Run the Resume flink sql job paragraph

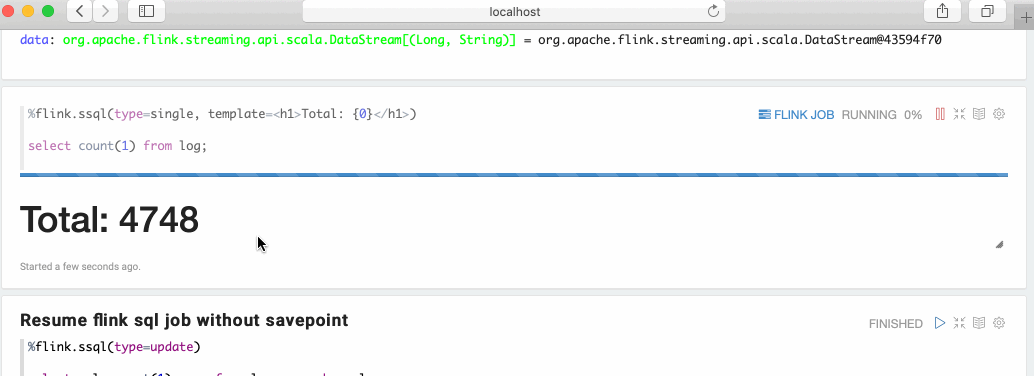(940, 323)
